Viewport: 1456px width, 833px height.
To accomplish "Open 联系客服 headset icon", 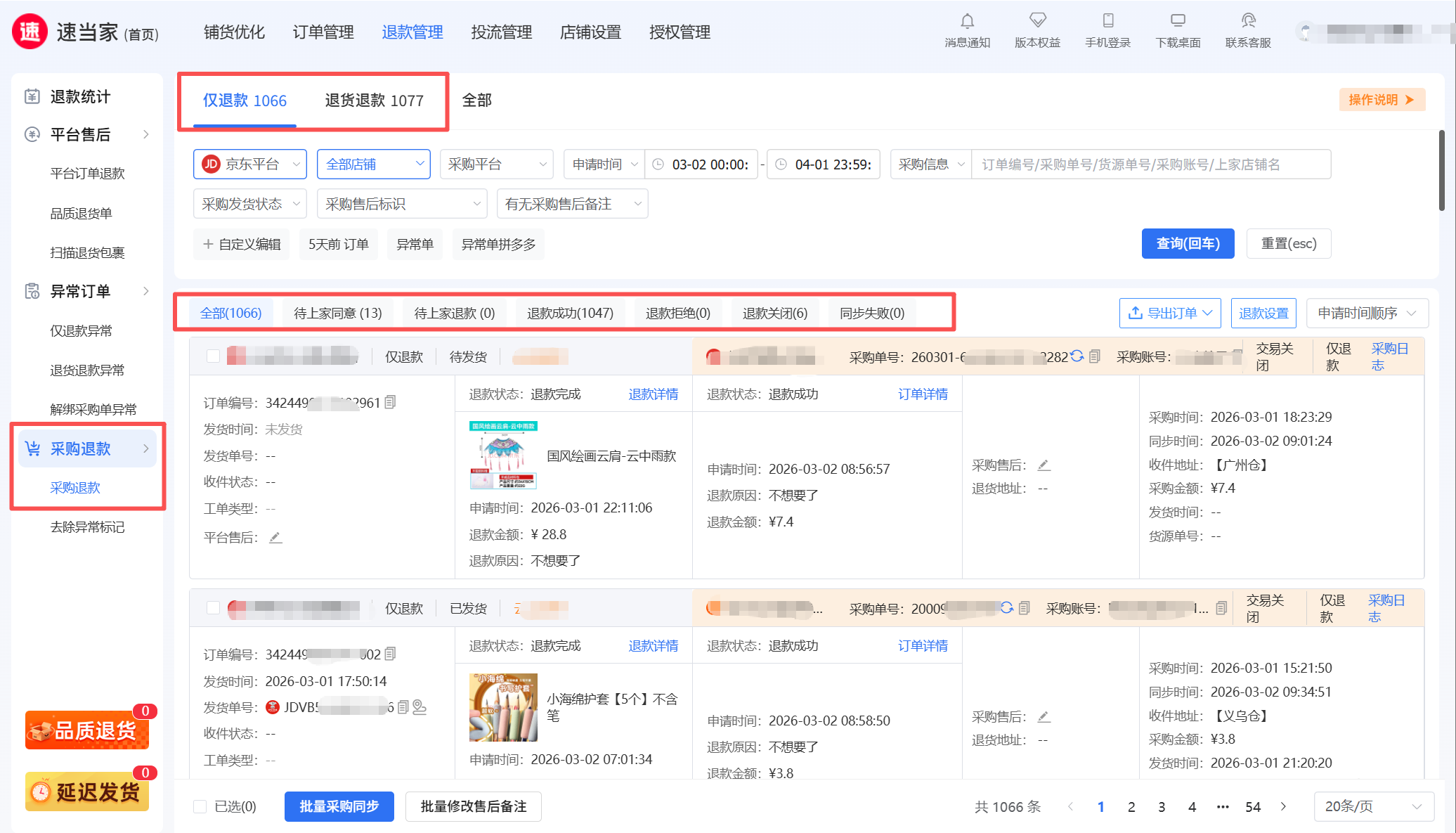I will click(x=1248, y=20).
